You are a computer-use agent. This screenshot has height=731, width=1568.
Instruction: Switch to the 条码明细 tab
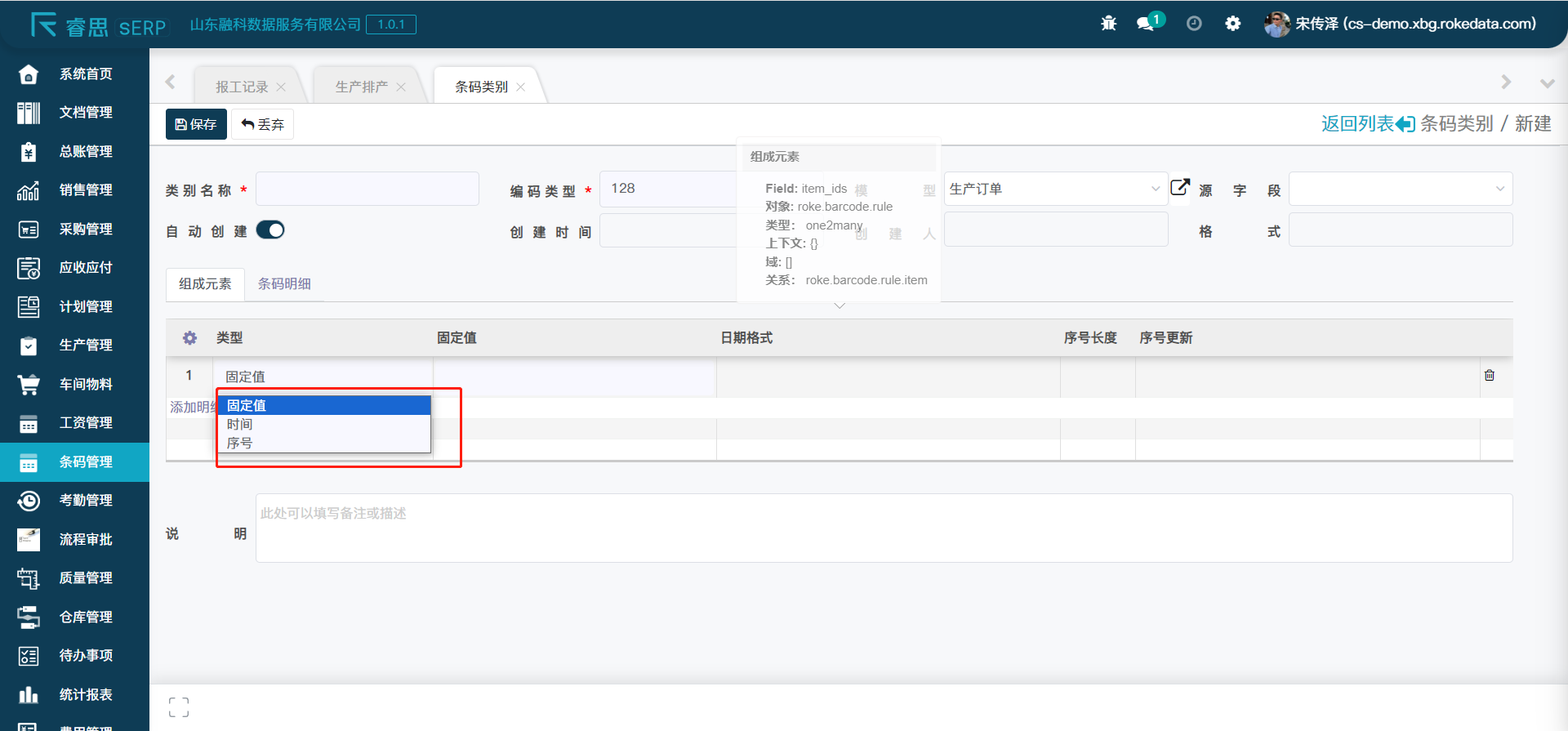tap(284, 284)
